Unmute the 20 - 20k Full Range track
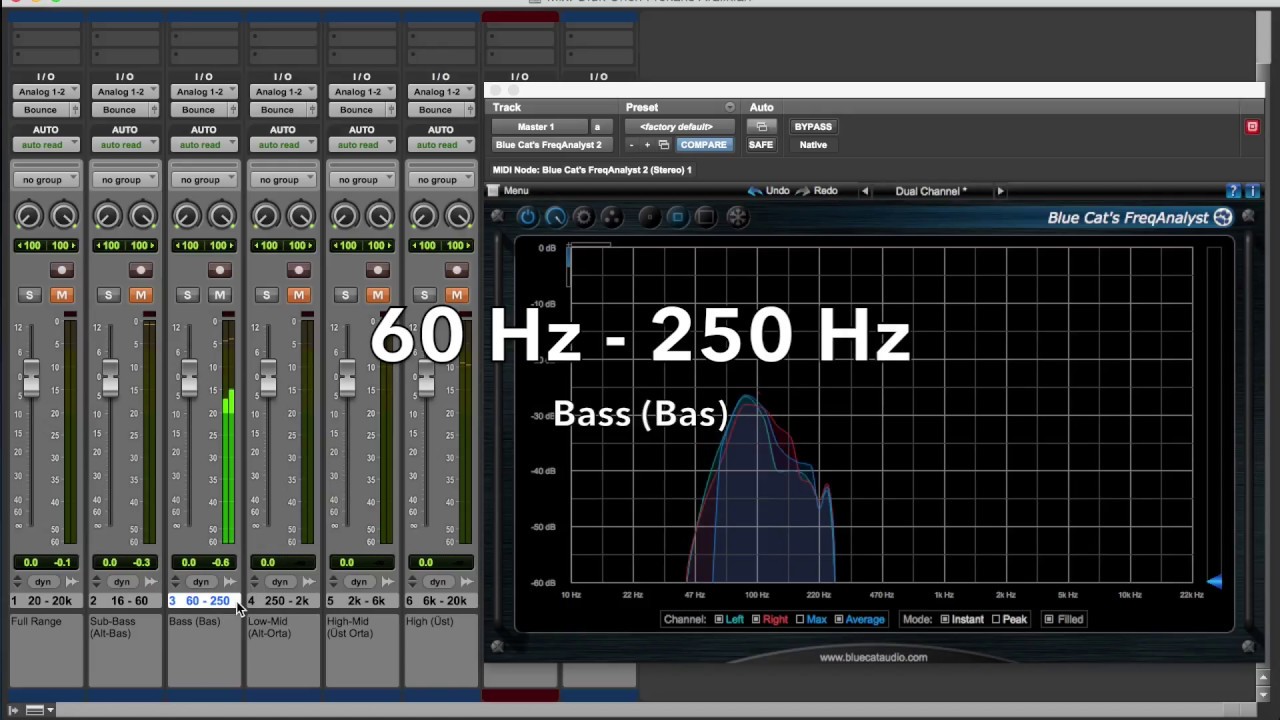1280x720 pixels. coord(62,295)
